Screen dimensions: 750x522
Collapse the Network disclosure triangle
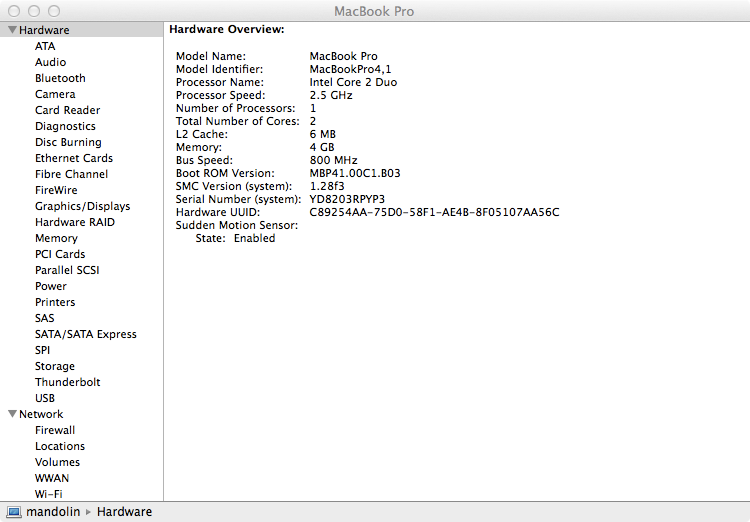tap(12, 414)
